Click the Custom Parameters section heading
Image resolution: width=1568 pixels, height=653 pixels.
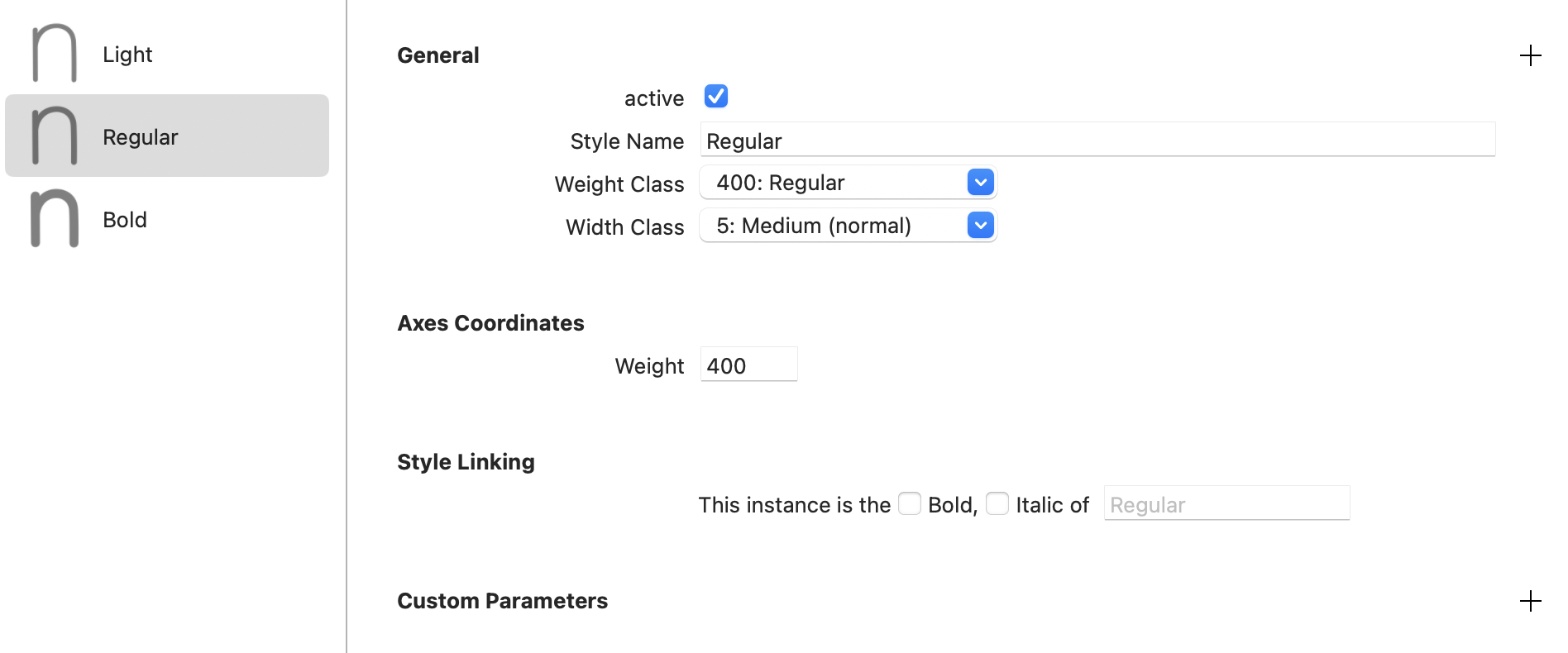[x=502, y=601]
